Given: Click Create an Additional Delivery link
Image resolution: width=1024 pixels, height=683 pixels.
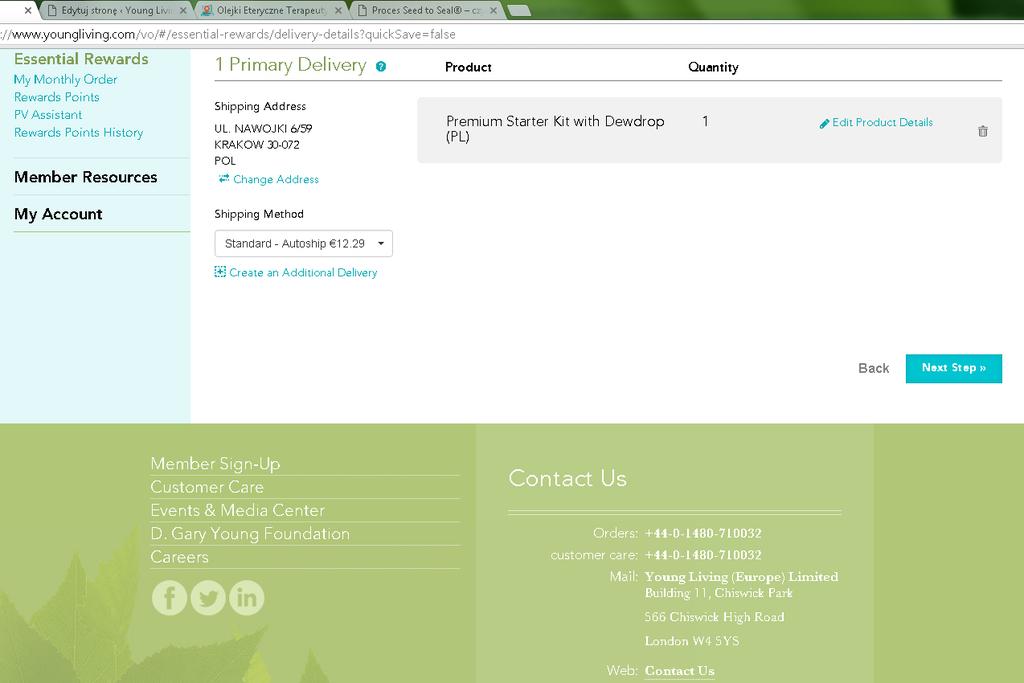Looking at the screenshot, I should tap(303, 272).
